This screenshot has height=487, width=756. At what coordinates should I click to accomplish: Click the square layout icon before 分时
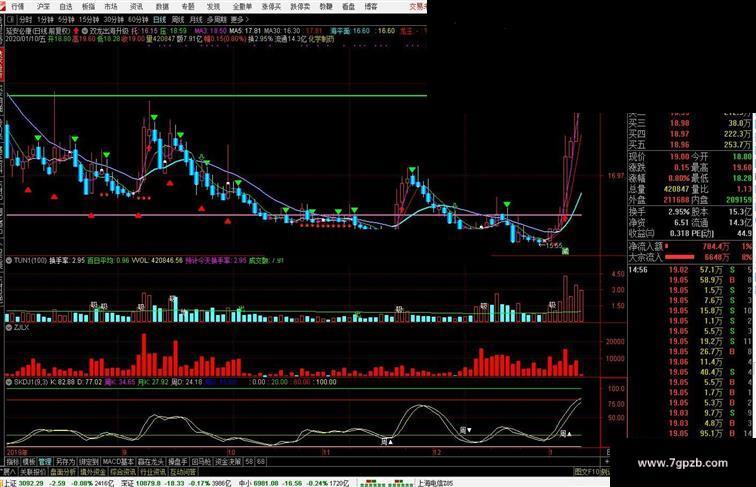(11, 20)
